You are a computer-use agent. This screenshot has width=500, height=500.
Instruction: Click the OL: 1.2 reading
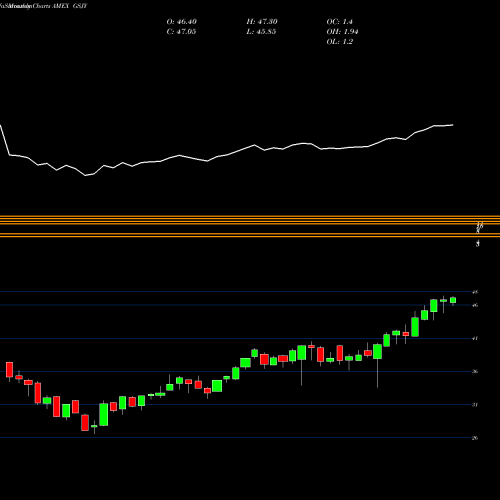[339, 42]
